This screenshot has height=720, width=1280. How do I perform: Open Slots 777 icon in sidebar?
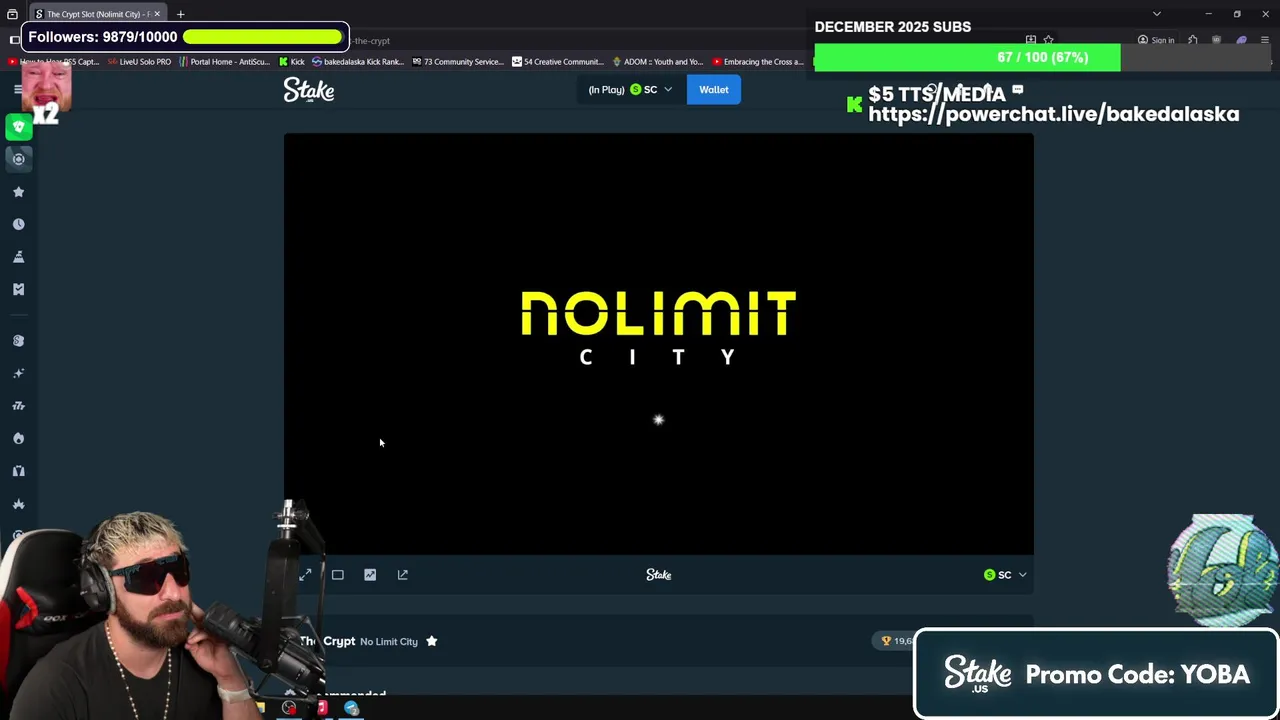coord(18,406)
